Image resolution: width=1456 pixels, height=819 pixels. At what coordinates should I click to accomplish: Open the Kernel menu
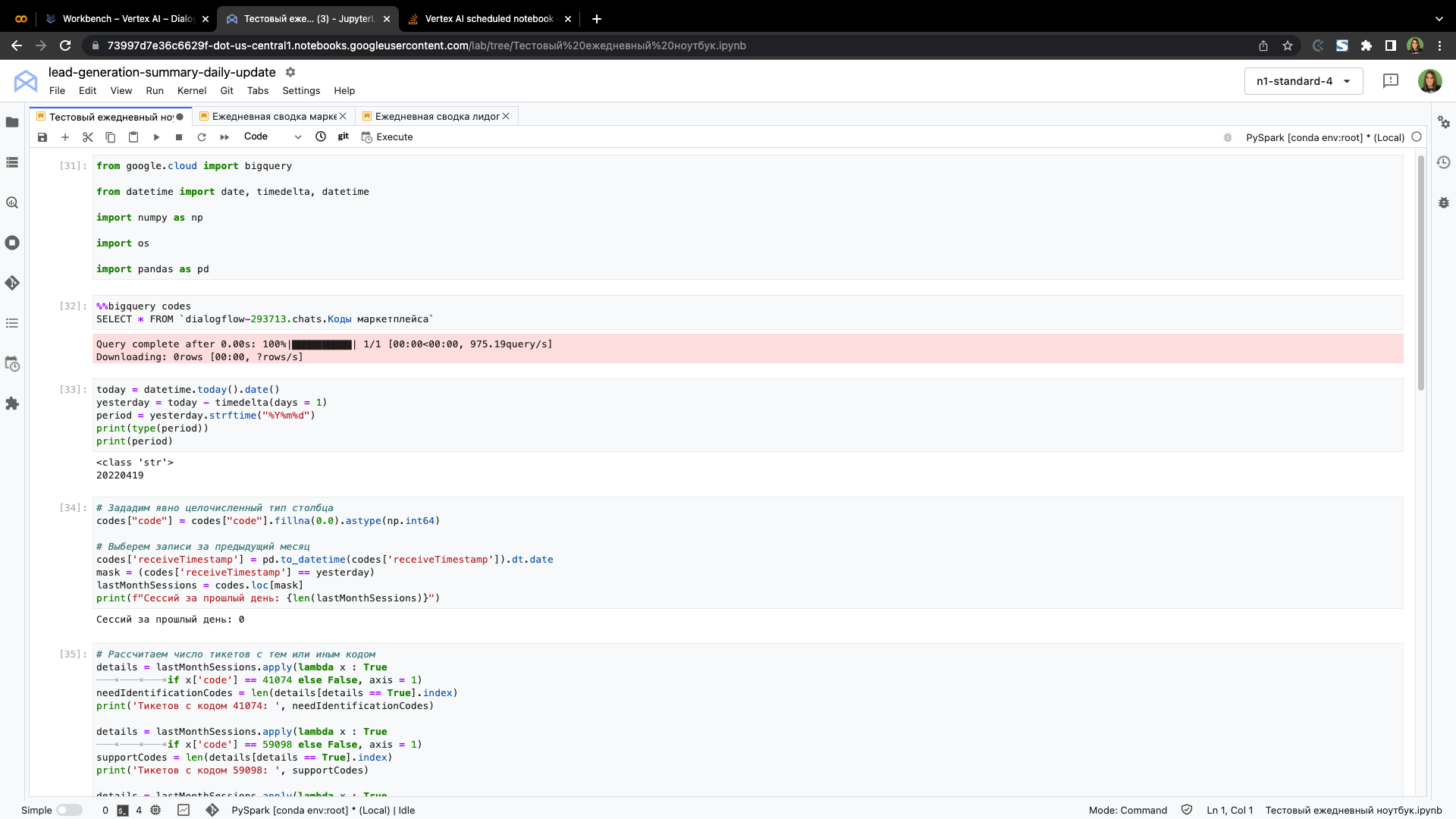[x=191, y=90]
